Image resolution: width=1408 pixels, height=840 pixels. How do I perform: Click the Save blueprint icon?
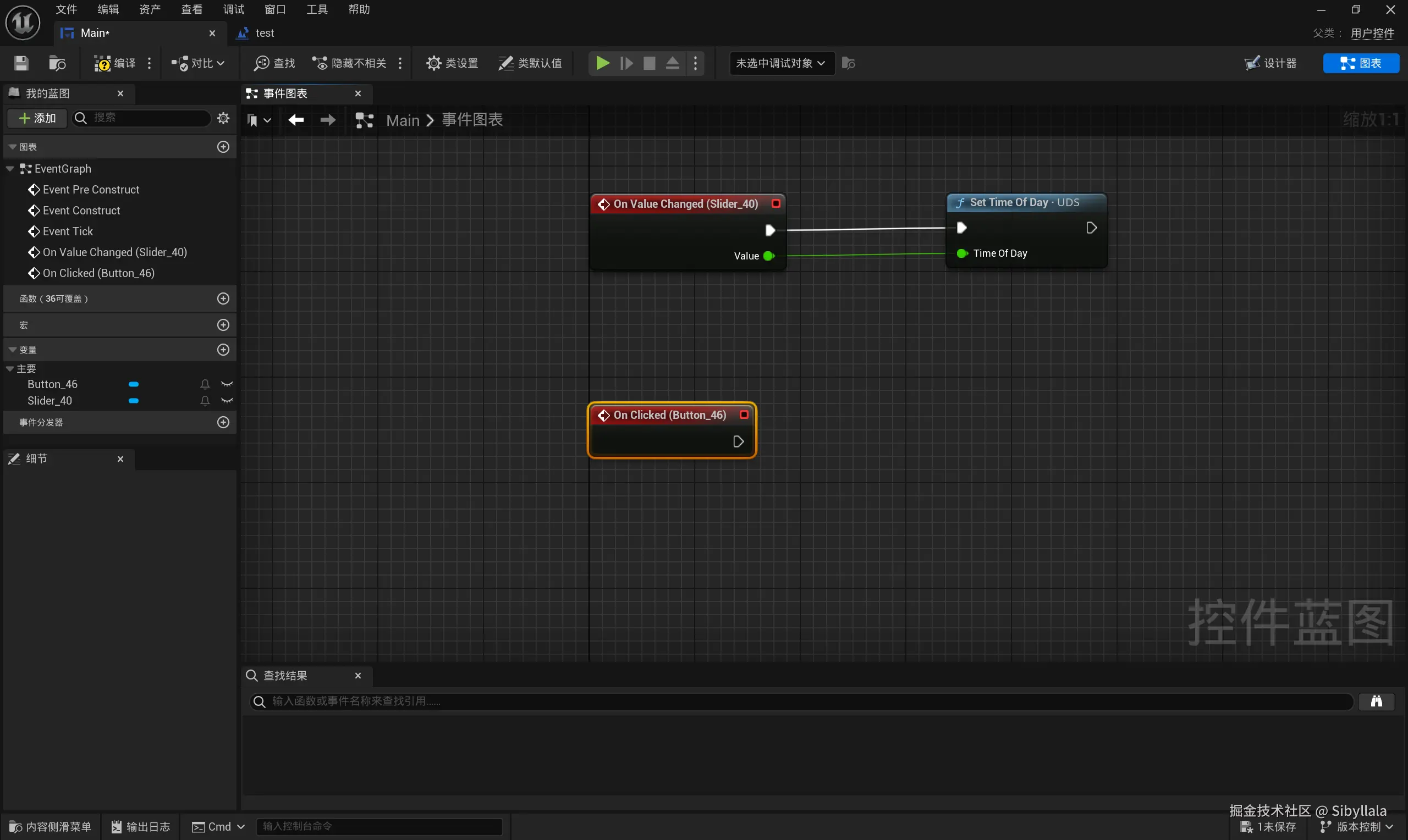click(21, 63)
